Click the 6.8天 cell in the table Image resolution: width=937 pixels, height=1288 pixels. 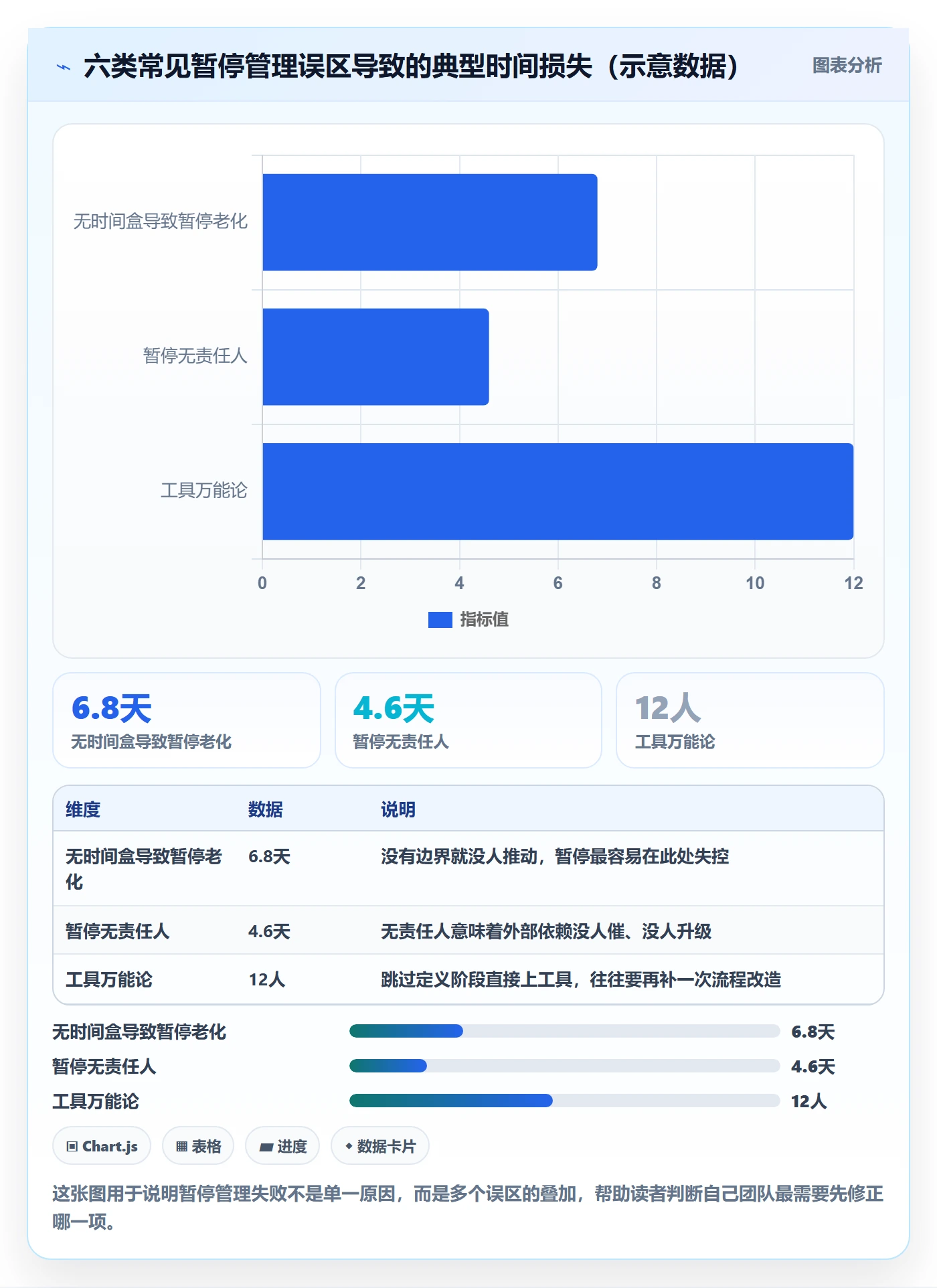[269, 856]
